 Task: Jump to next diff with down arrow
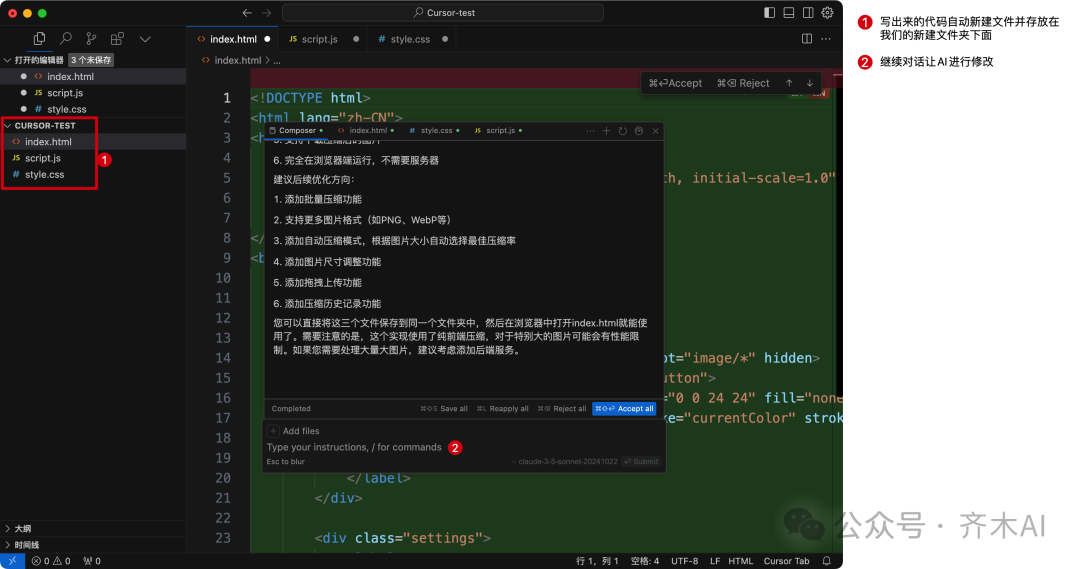click(809, 83)
